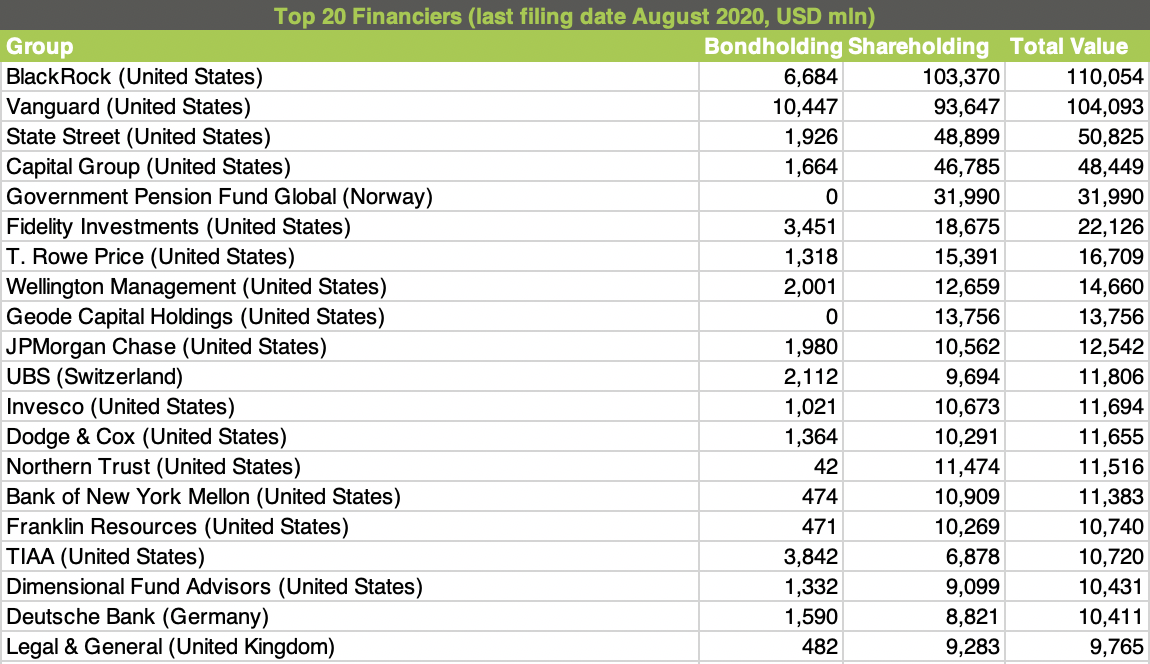Select Deutsche Bank's bondholding 1,590
Image resolution: width=1150 pixels, height=664 pixels.
pyautogui.click(x=772, y=618)
